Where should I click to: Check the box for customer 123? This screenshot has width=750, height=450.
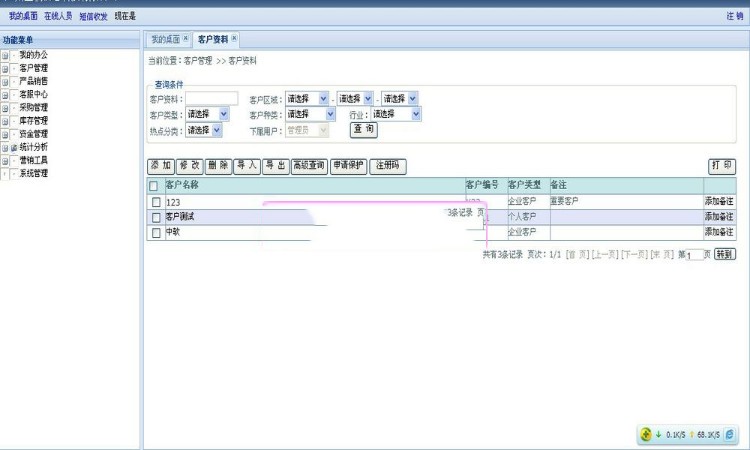(x=156, y=202)
